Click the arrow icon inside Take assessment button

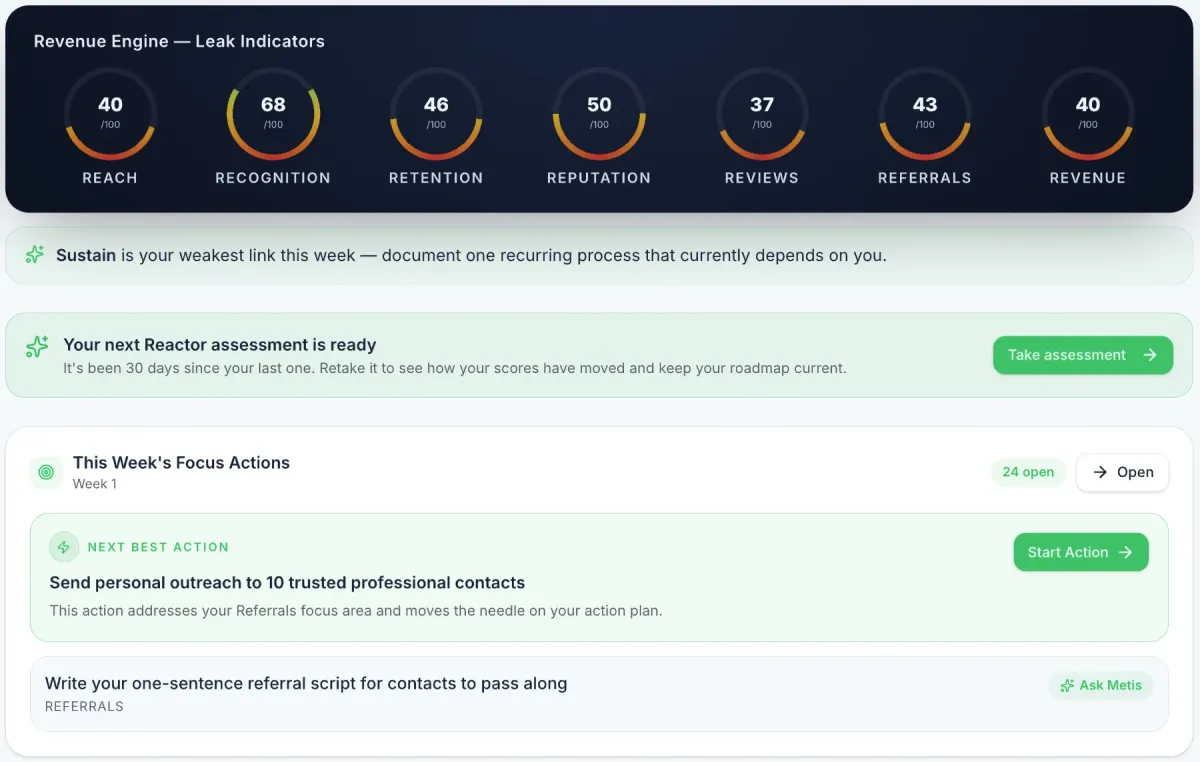(x=1150, y=355)
